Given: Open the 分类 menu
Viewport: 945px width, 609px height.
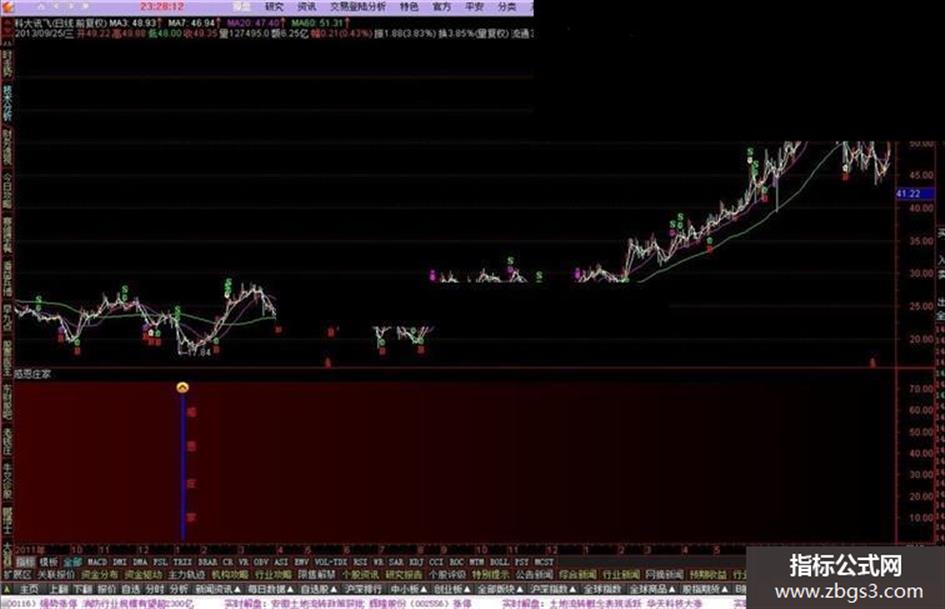Looking at the screenshot, I should pyautogui.click(x=507, y=7).
